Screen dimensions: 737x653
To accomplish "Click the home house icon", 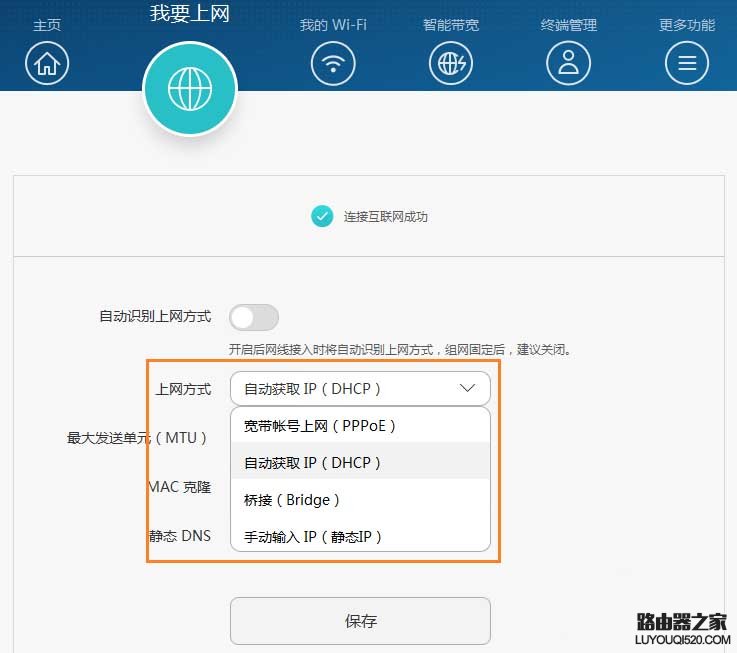I will (47, 64).
